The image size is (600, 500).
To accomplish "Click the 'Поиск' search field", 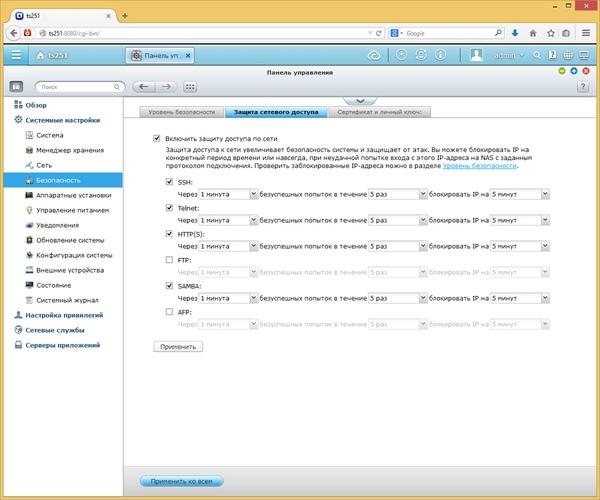I will (x=80, y=87).
